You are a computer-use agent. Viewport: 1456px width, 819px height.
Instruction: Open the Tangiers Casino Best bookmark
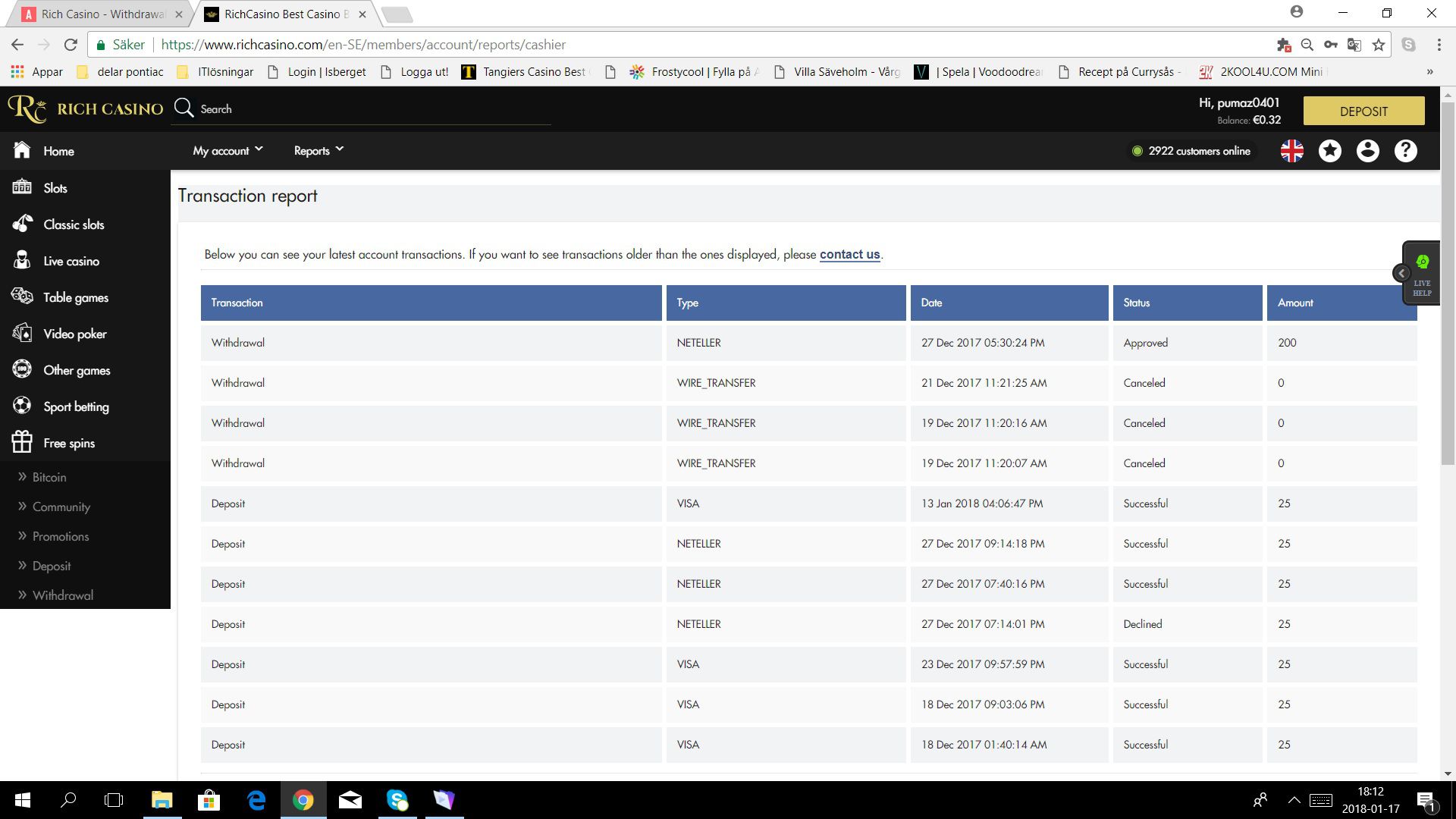tap(525, 72)
